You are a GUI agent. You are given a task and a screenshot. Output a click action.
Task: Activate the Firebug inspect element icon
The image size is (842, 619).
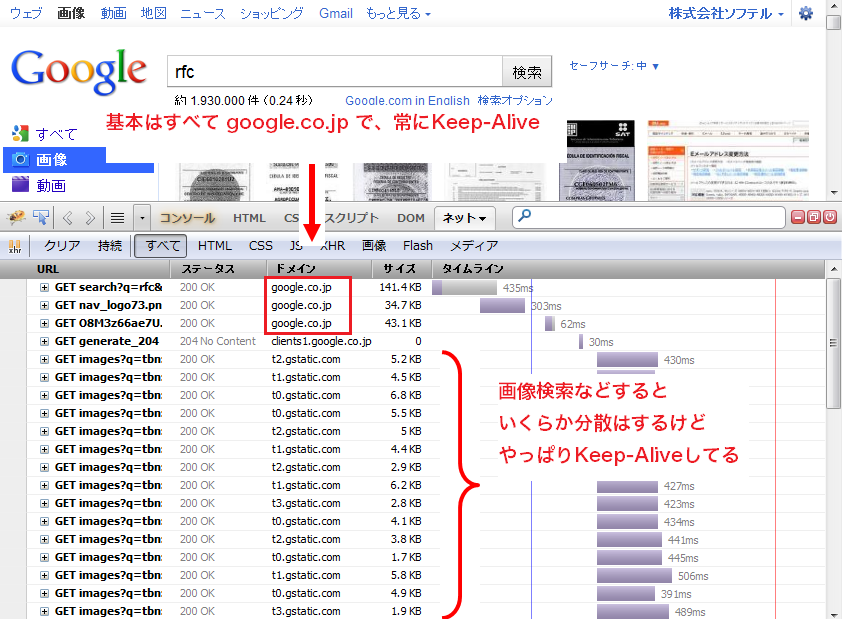tap(41, 217)
